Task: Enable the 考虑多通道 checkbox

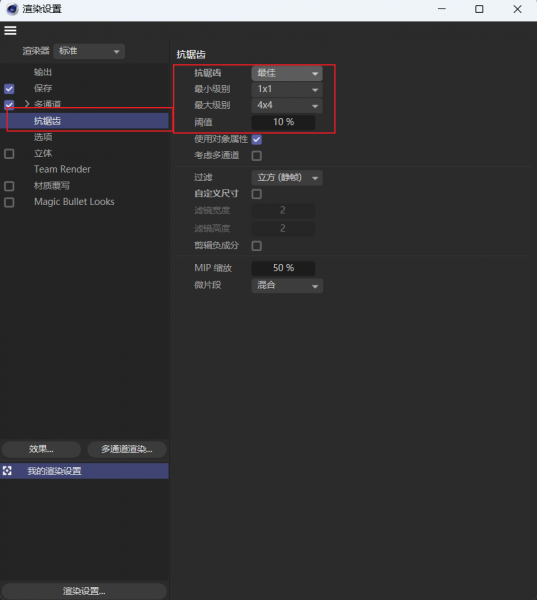Action: [257, 156]
